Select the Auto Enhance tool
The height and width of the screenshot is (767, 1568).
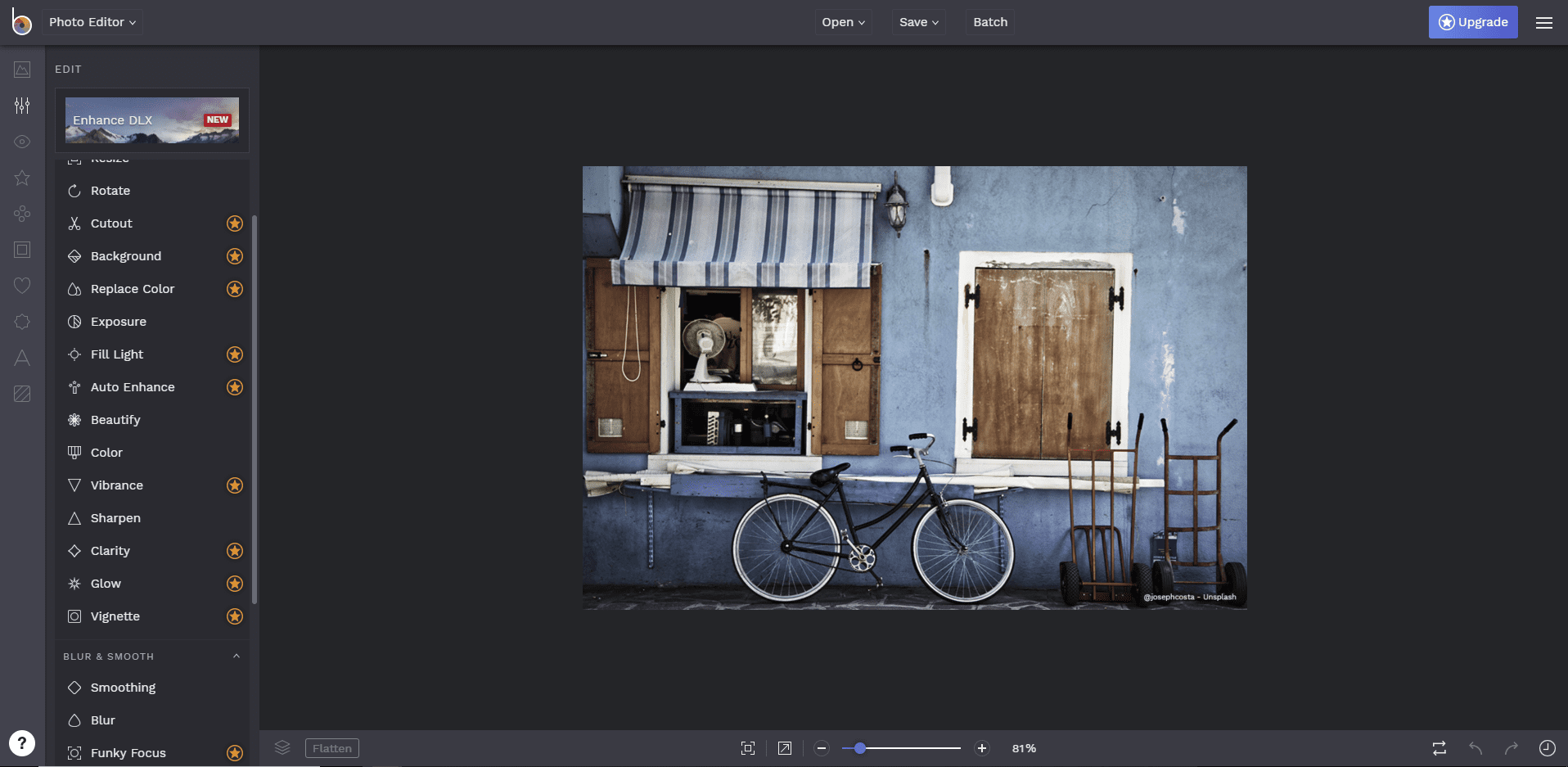pos(133,386)
